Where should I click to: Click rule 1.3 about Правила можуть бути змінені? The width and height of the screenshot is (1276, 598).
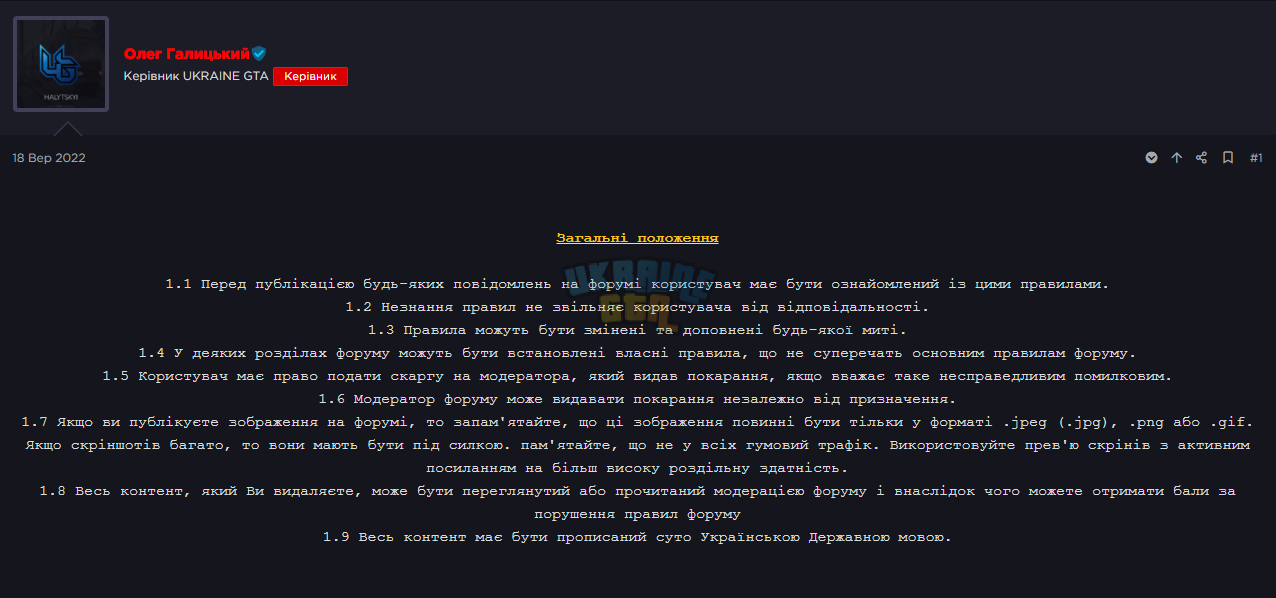[637, 330]
